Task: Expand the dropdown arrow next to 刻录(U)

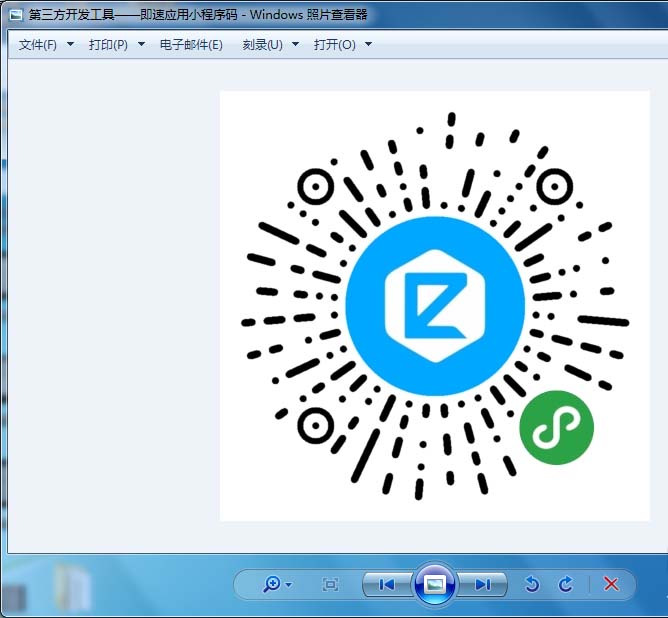Action: point(295,44)
